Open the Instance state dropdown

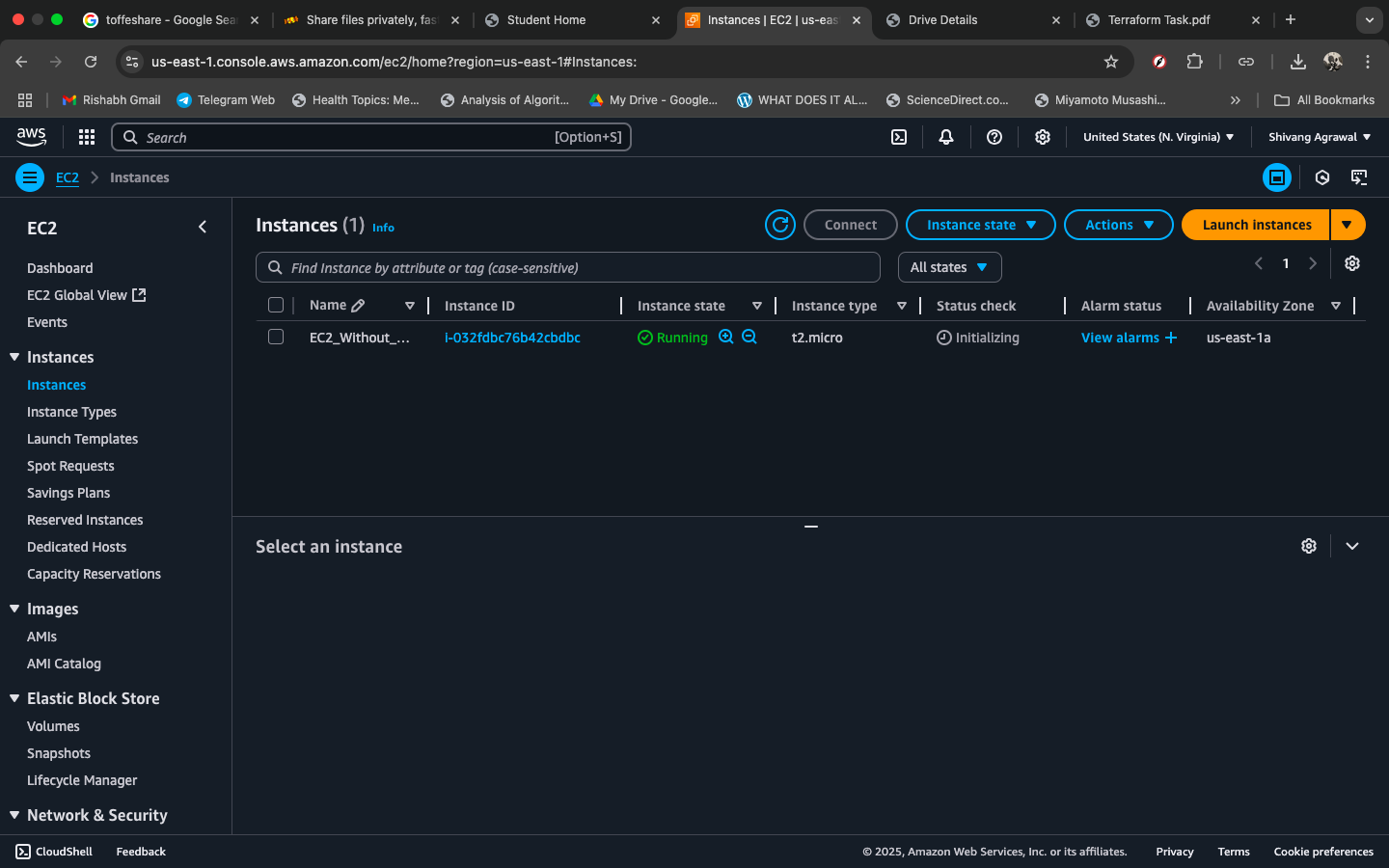[980, 225]
